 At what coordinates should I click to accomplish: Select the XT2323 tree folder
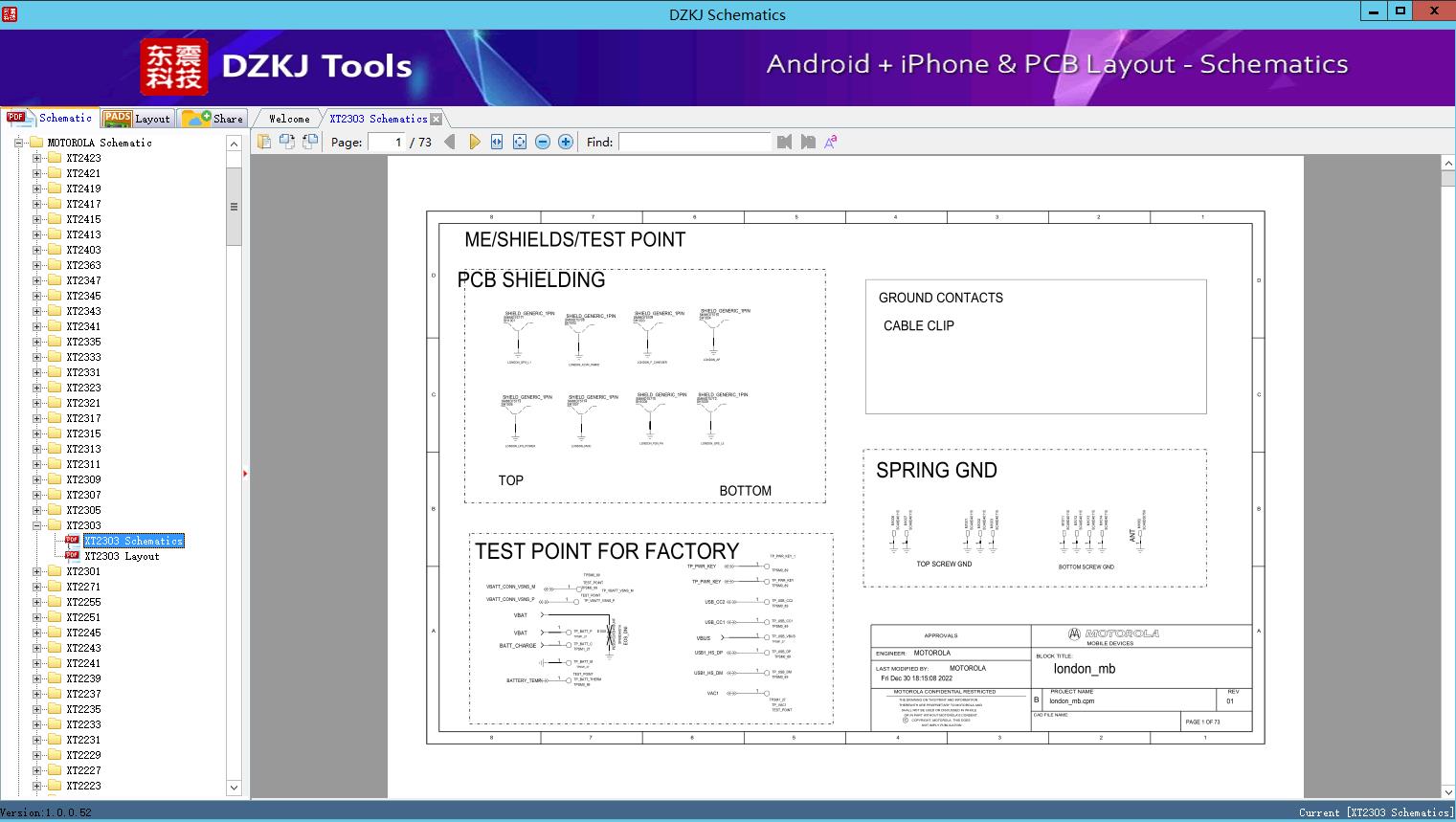(x=83, y=388)
